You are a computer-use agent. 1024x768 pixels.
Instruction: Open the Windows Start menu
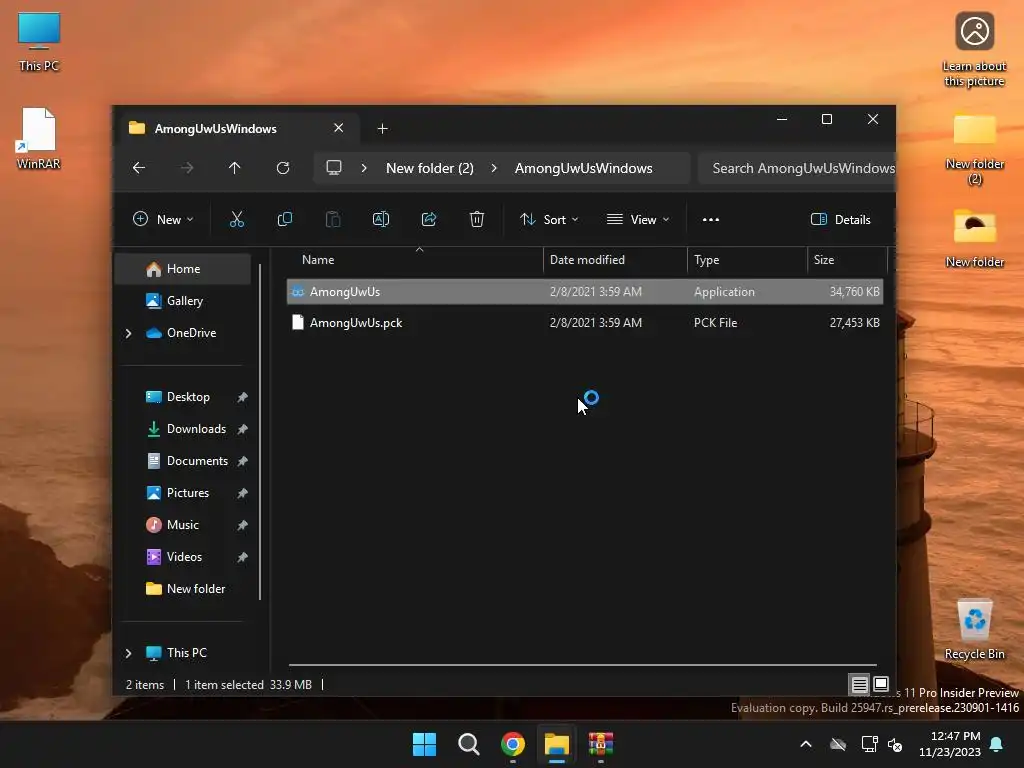tap(424, 744)
